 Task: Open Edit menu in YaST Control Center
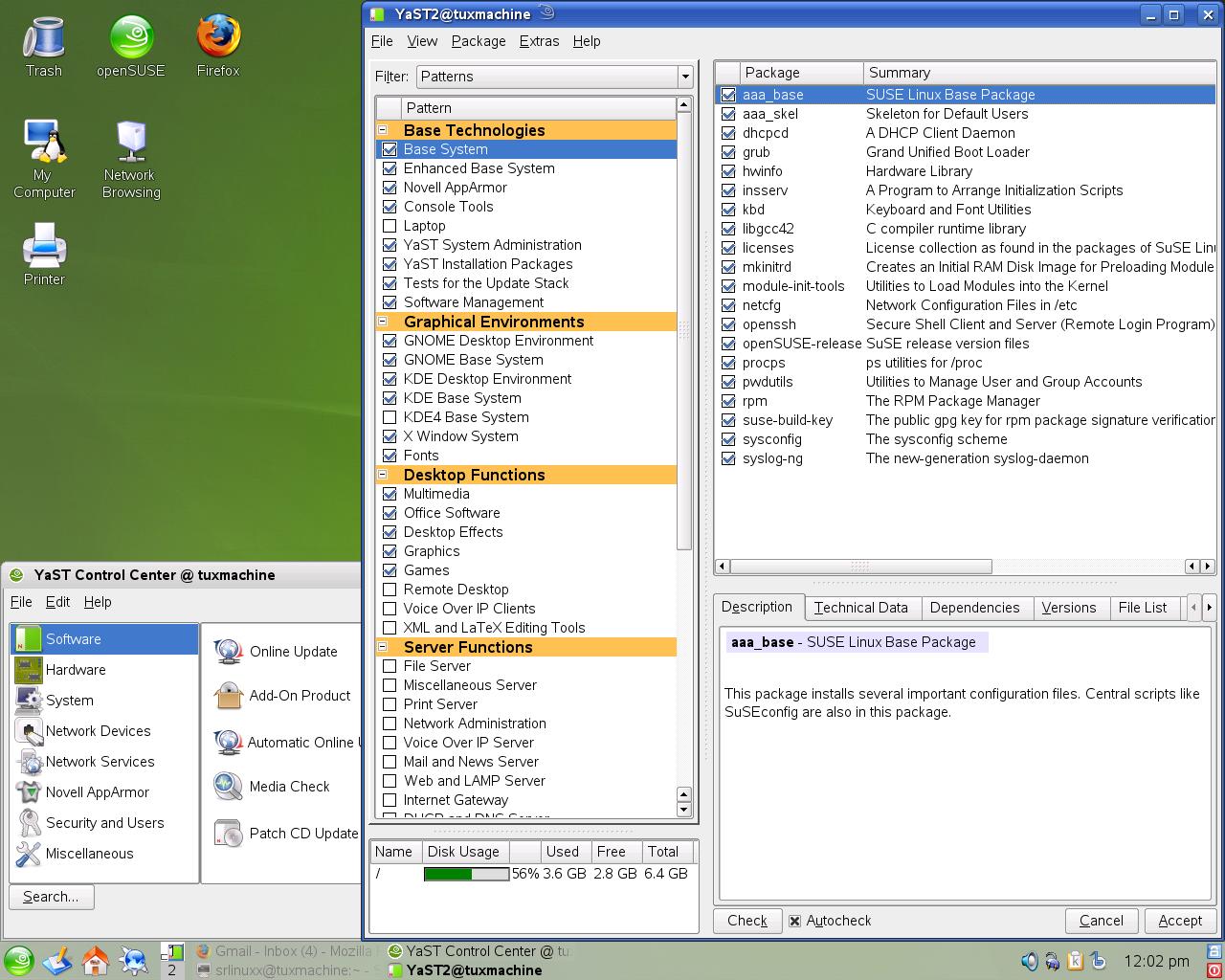pos(57,602)
